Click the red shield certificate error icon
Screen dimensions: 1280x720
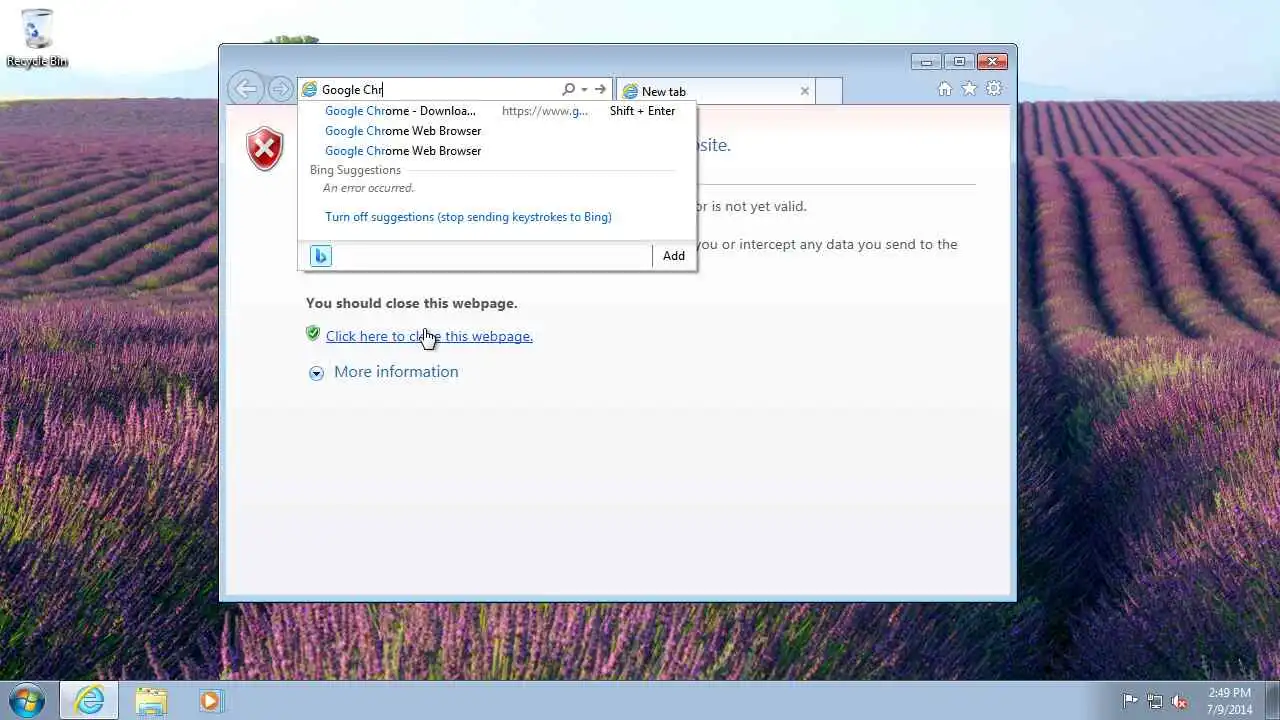coord(264,150)
